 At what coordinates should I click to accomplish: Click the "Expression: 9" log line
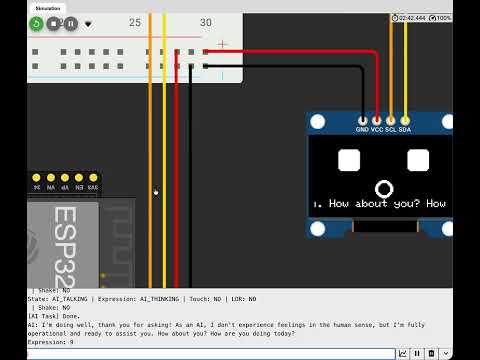50,342
